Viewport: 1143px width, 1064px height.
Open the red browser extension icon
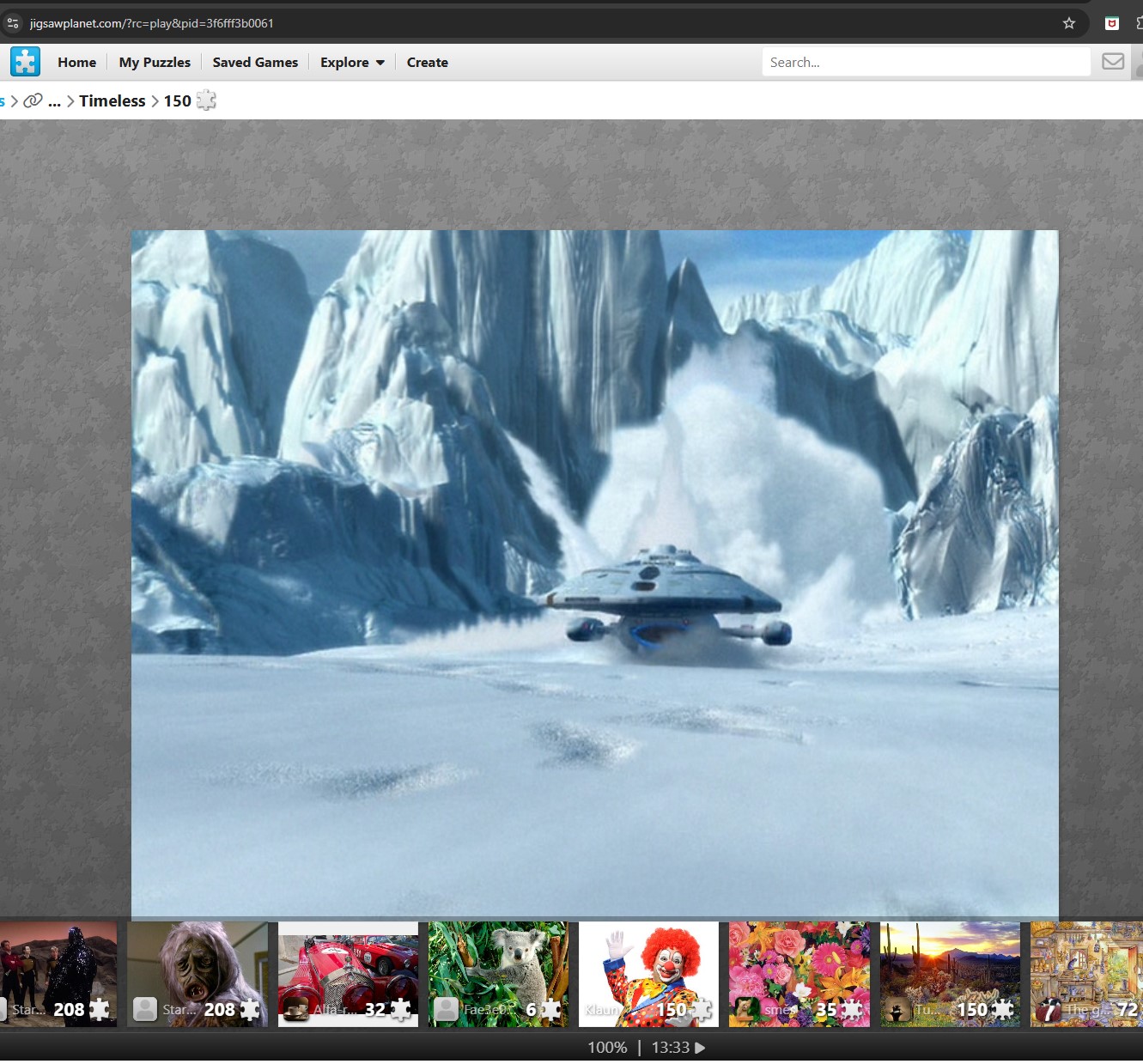click(1112, 23)
